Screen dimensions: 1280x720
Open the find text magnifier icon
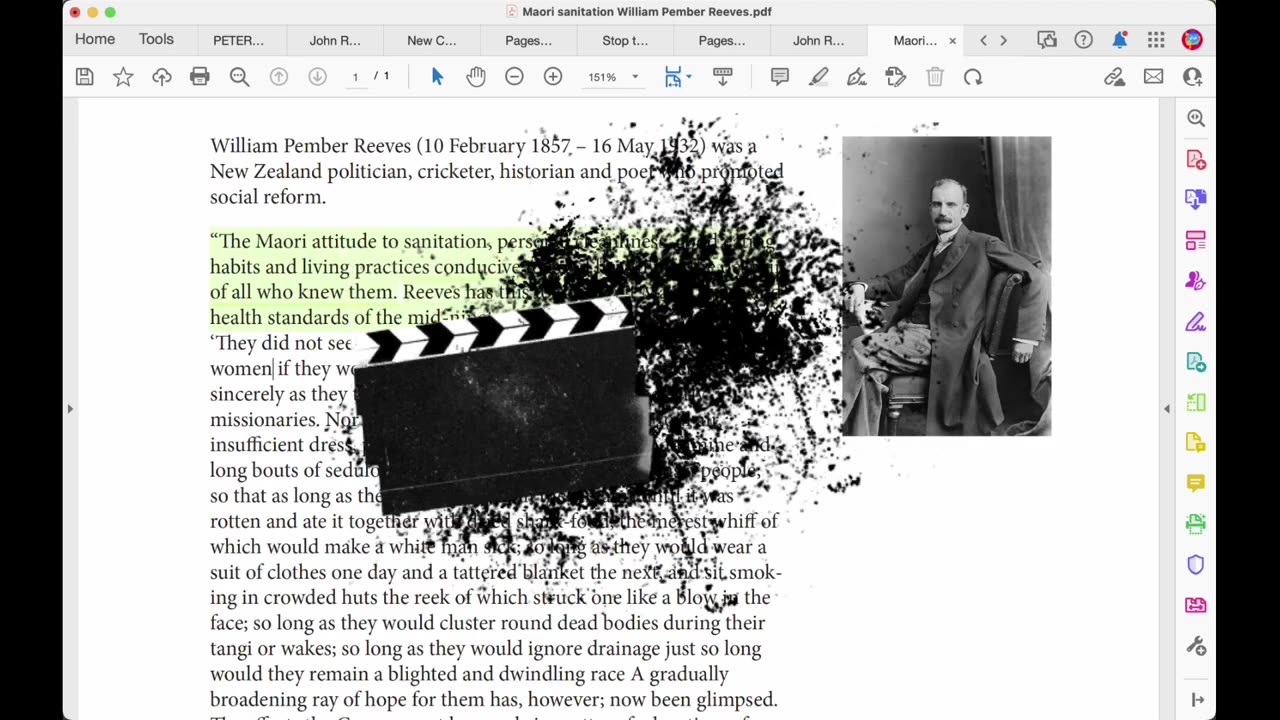pyautogui.click(x=239, y=77)
